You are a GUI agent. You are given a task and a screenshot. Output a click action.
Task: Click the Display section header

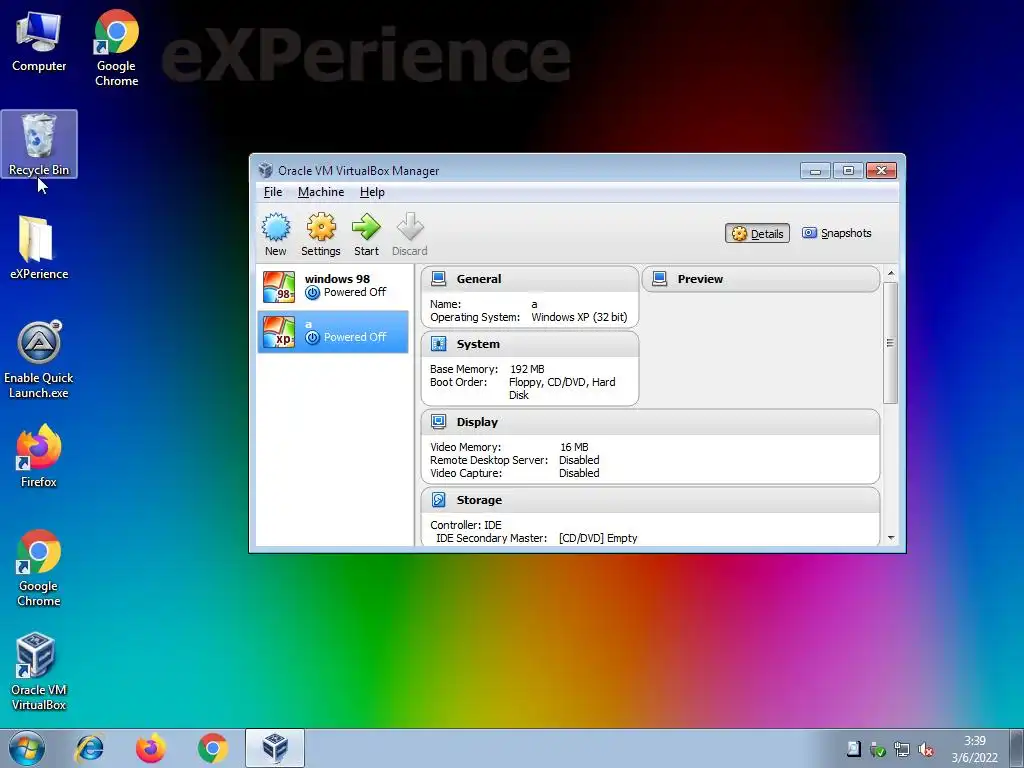tap(650, 422)
